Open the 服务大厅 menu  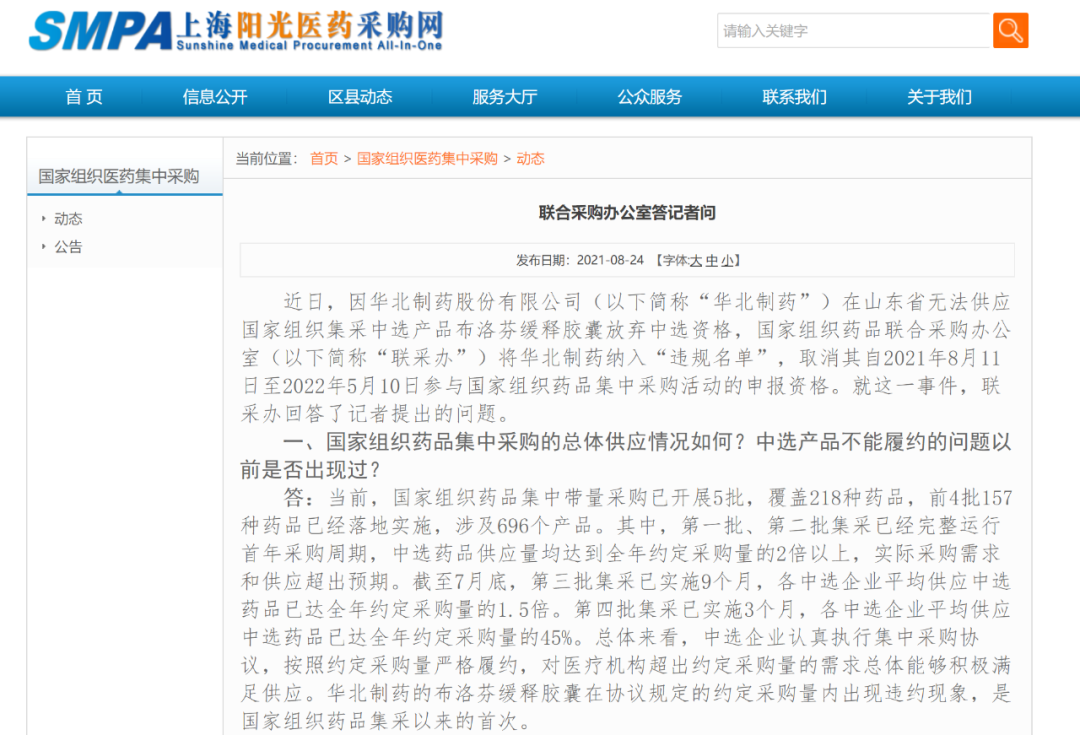pyautogui.click(x=505, y=97)
